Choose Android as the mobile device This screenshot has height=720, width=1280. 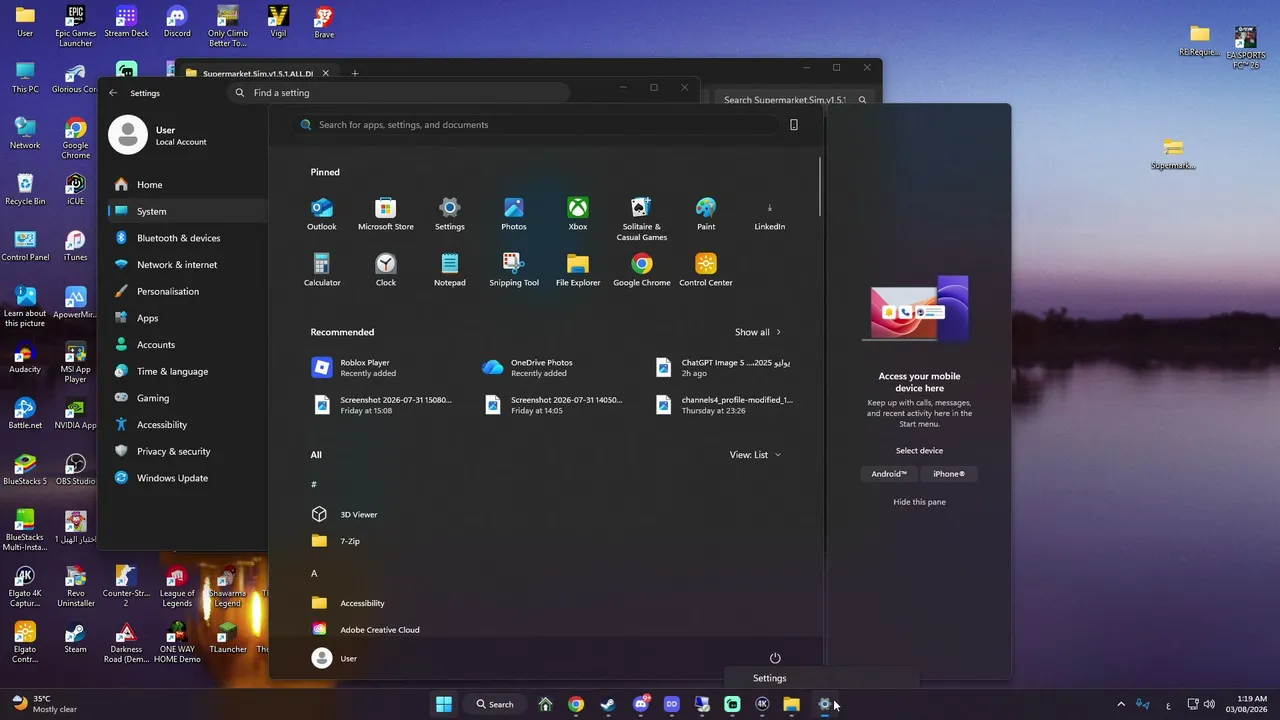(x=889, y=474)
